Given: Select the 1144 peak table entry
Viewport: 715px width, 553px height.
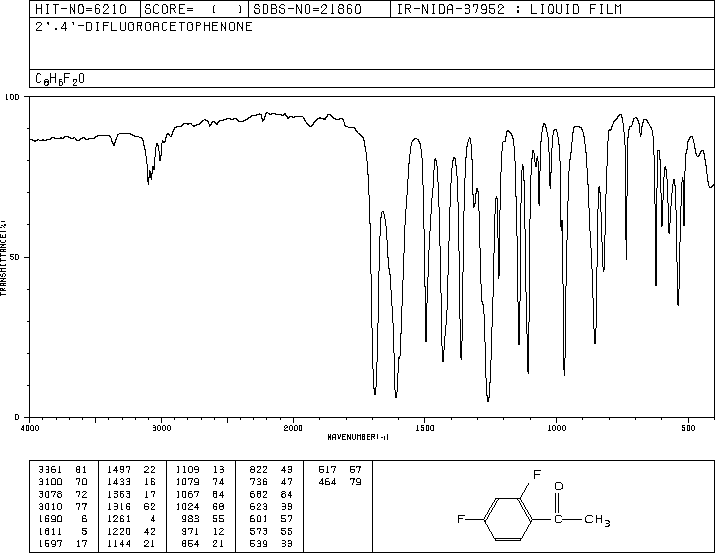Looking at the screenshot, I should 131,543.
